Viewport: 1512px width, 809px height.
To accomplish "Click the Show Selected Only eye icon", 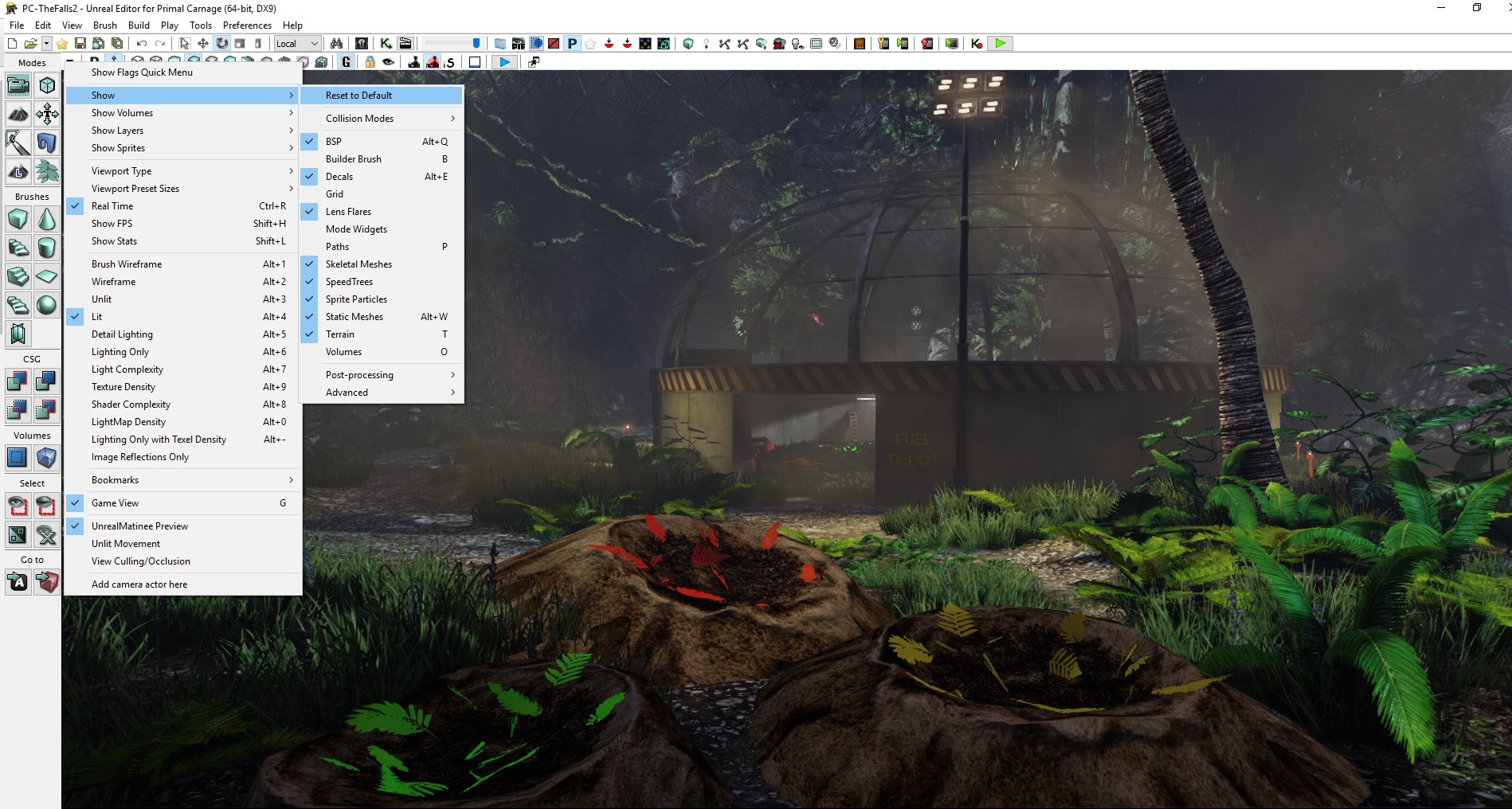I will pyautogui.click(x=18, y=506).
